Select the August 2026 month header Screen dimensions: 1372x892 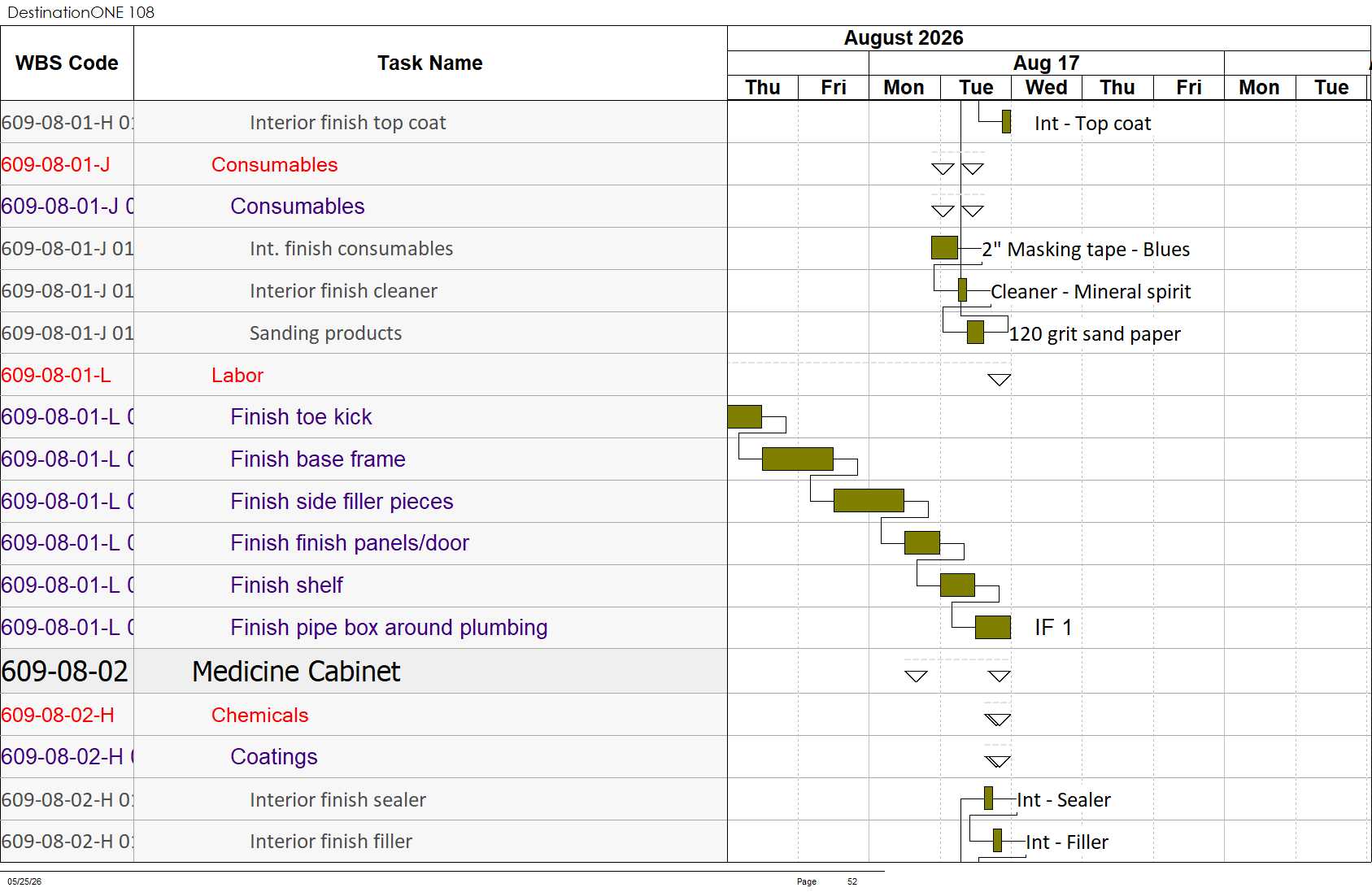pos(904,38)
